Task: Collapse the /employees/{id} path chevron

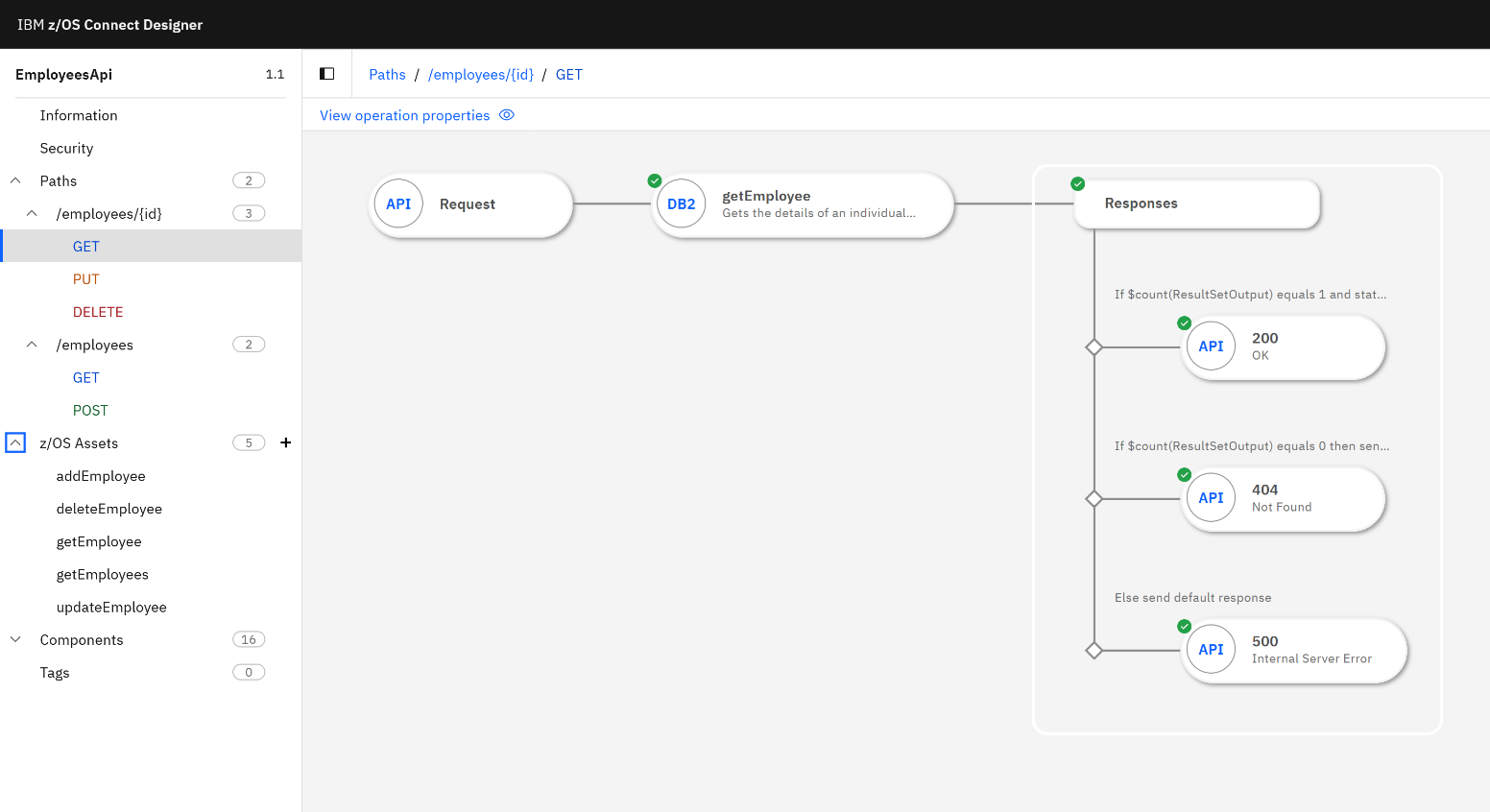Action: coord(32,213)
